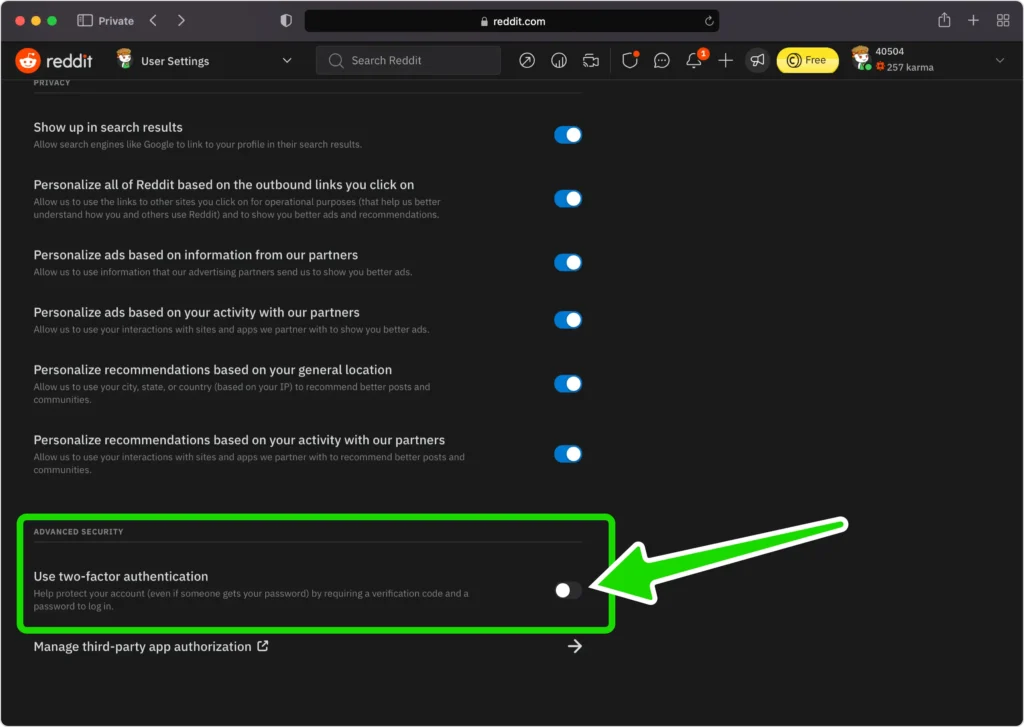Disable Show up in search results
This screenshot has height=727, width=1024.
568,135
